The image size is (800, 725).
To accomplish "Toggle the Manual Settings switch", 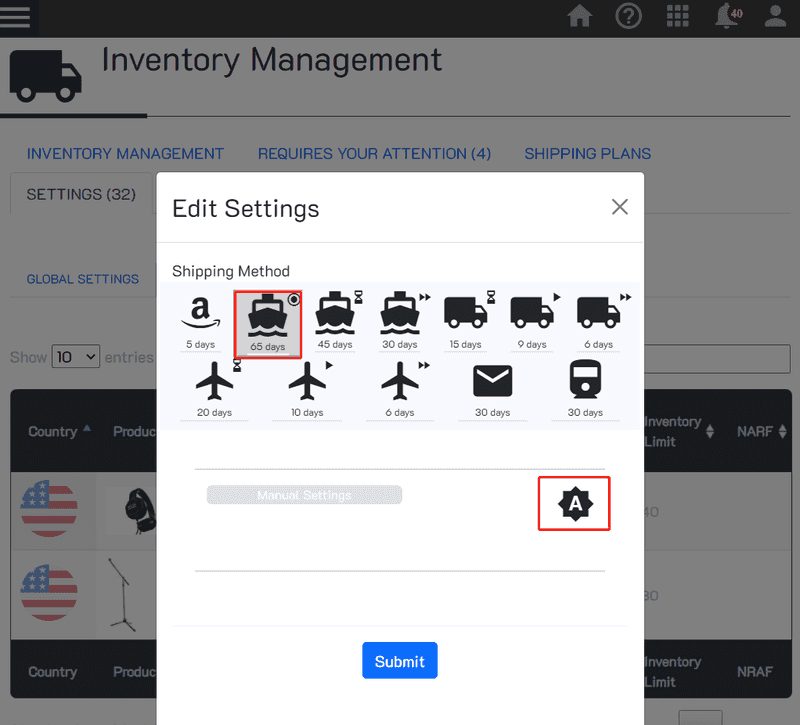I will coord(304,494).
